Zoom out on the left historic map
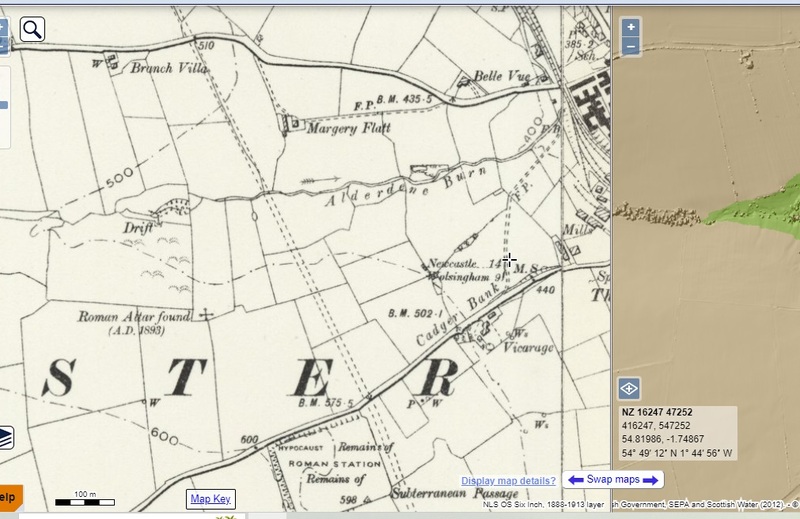This screenshot has width=800, height=519. click(4, 46)
